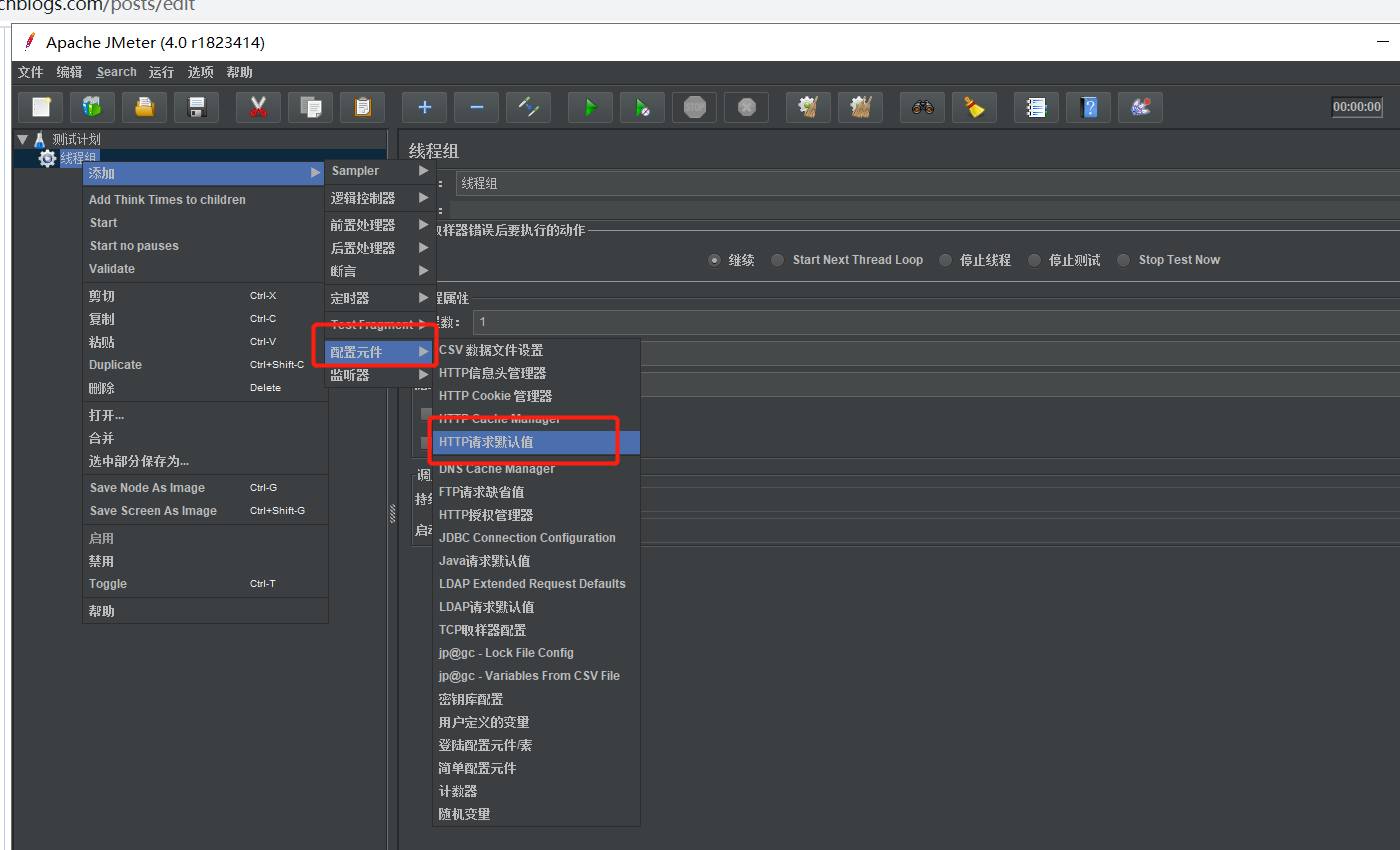Select the 停止线程 radio button
Image resolution: width=1400 pixels, height=850 pixels.
[x=945, y=260]
